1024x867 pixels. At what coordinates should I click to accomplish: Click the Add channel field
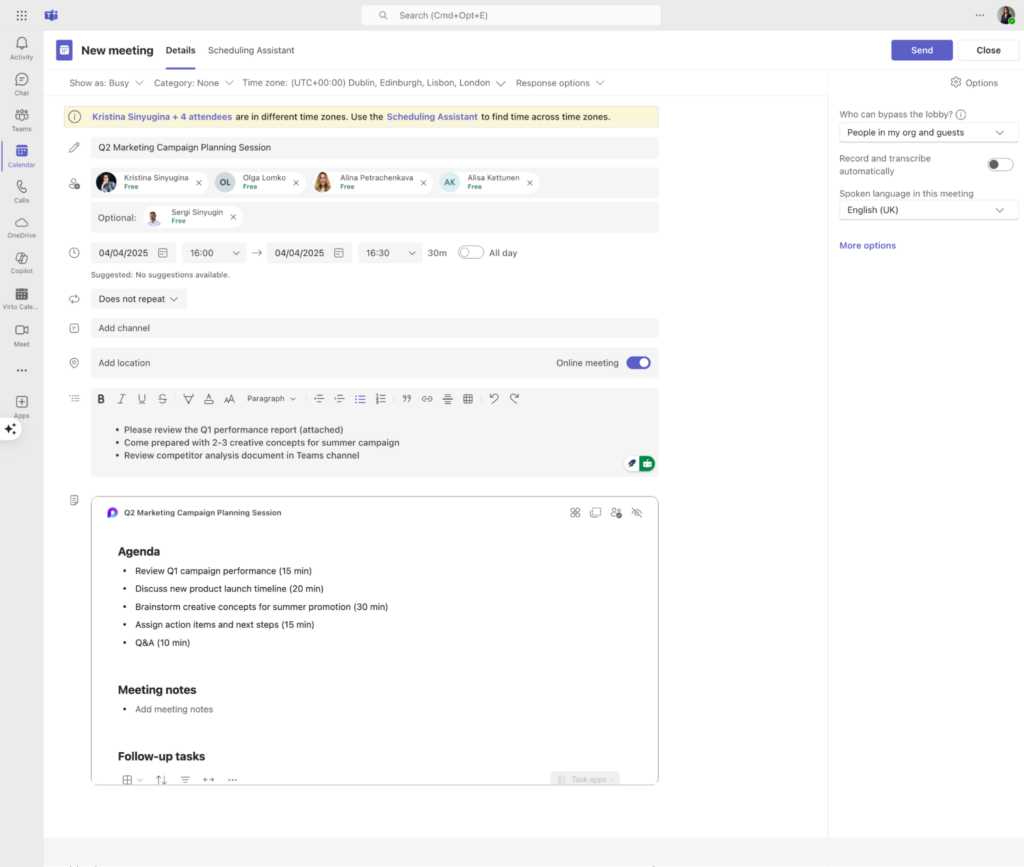click(x=374, y=328)
